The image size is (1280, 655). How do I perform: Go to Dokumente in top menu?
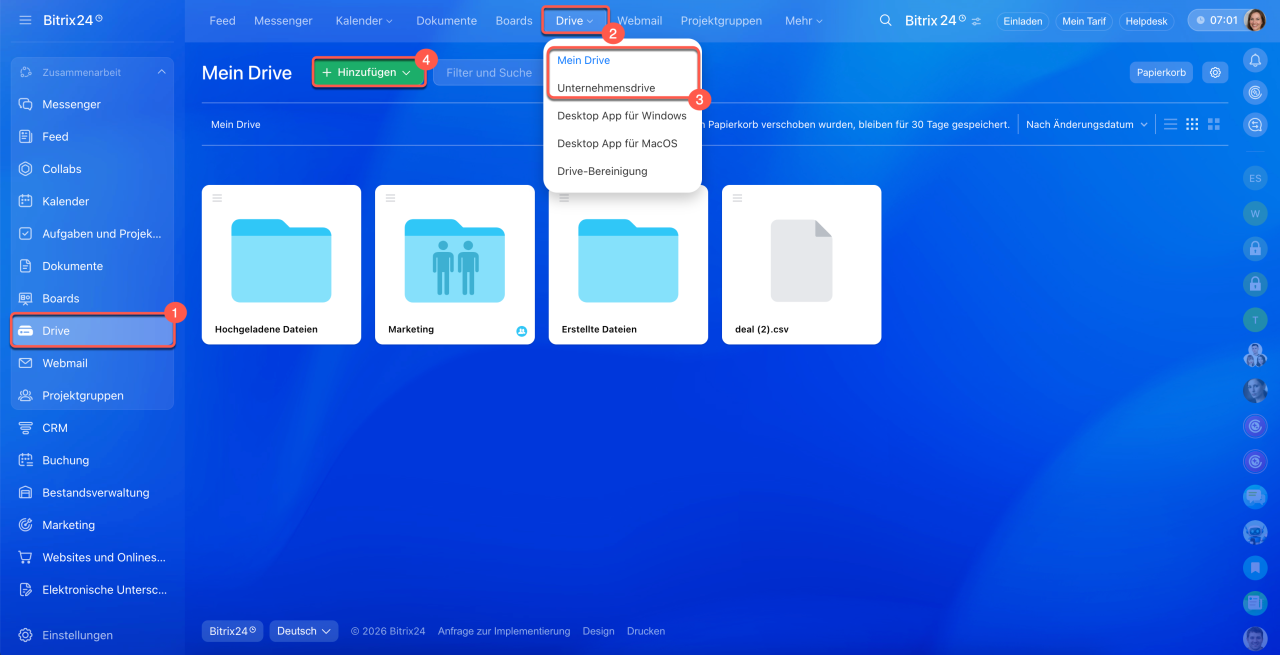click(447, 20)
